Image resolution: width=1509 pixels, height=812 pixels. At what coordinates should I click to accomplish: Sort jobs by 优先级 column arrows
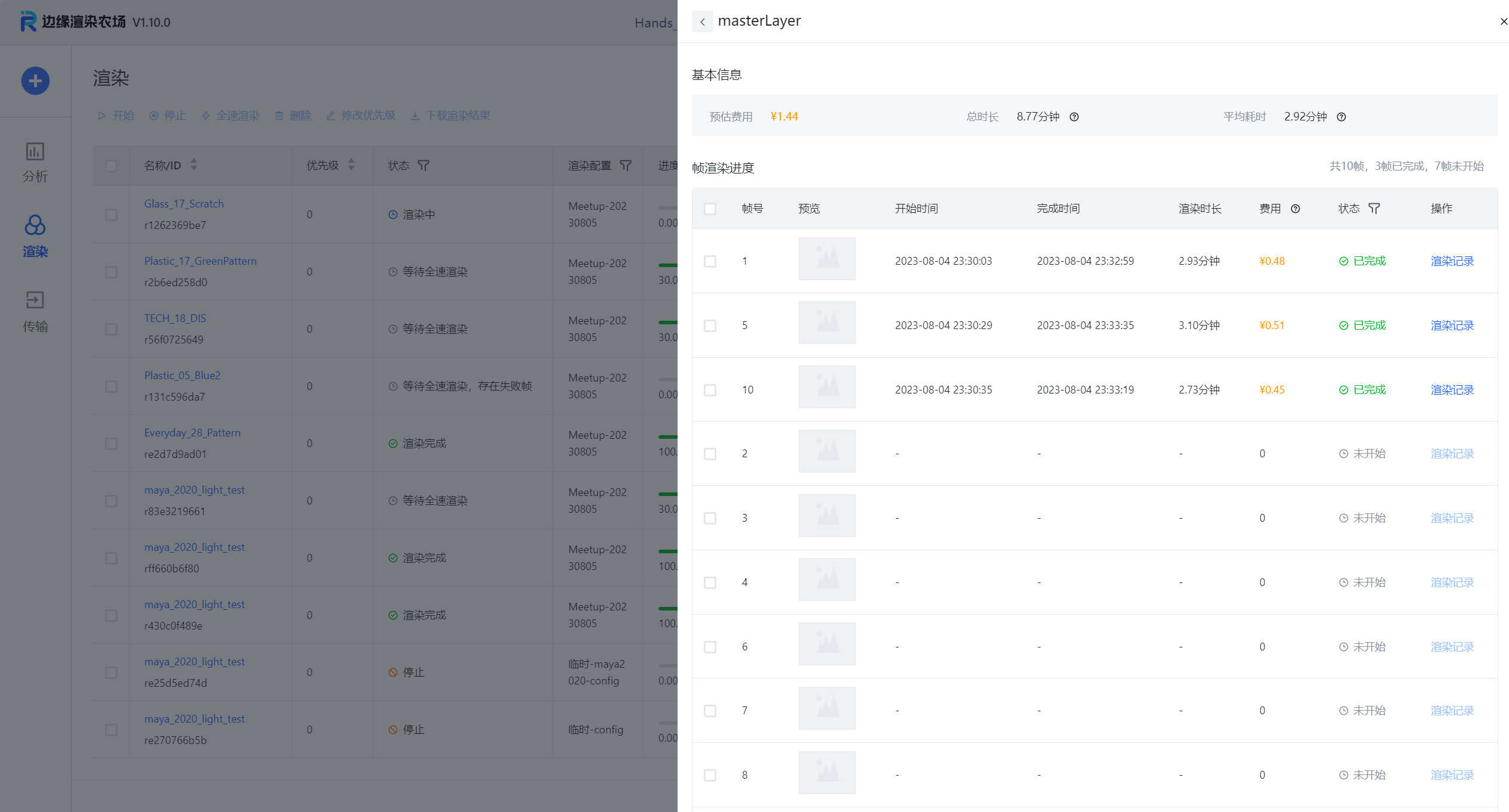point(351,165)
